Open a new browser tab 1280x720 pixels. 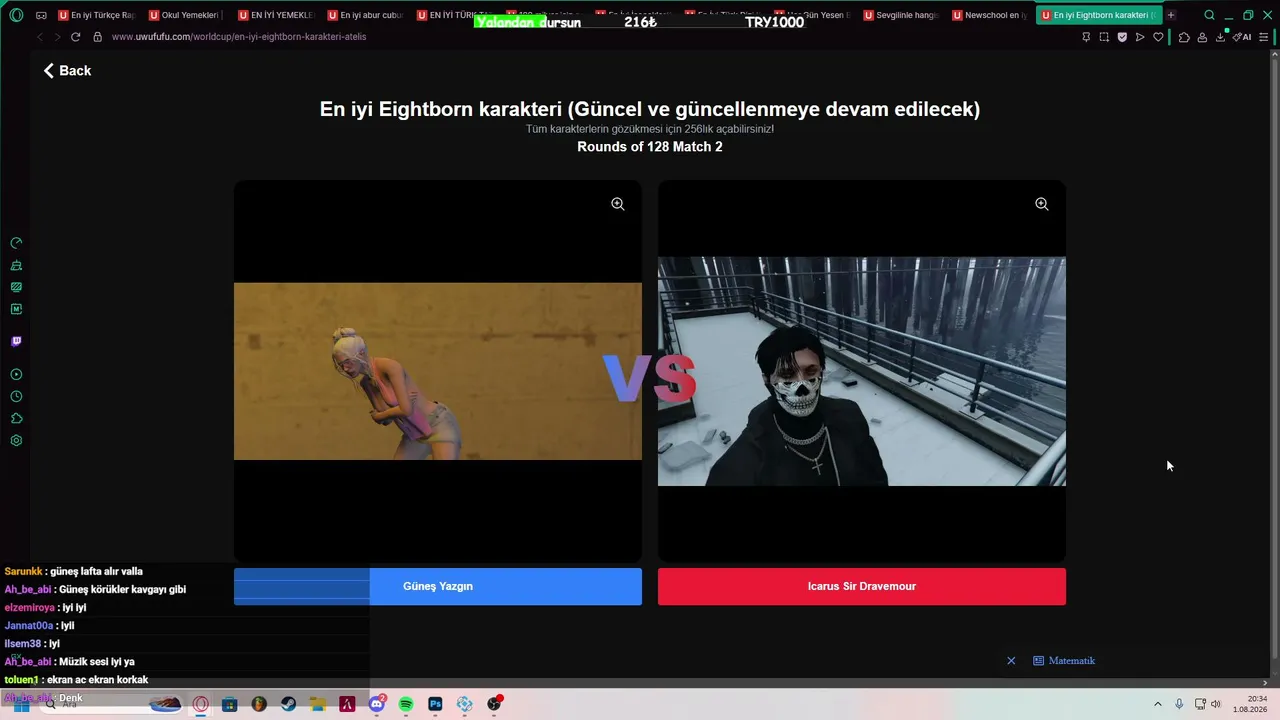click(1171, 15)
